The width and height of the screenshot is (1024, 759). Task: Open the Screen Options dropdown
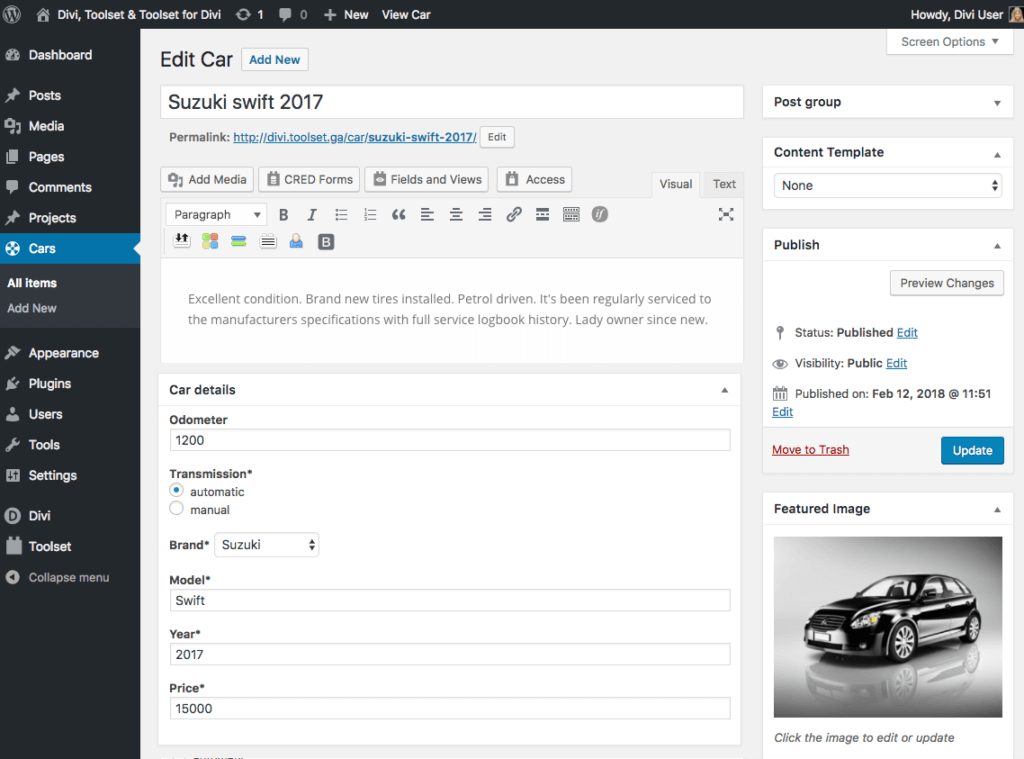click(950, 42)
